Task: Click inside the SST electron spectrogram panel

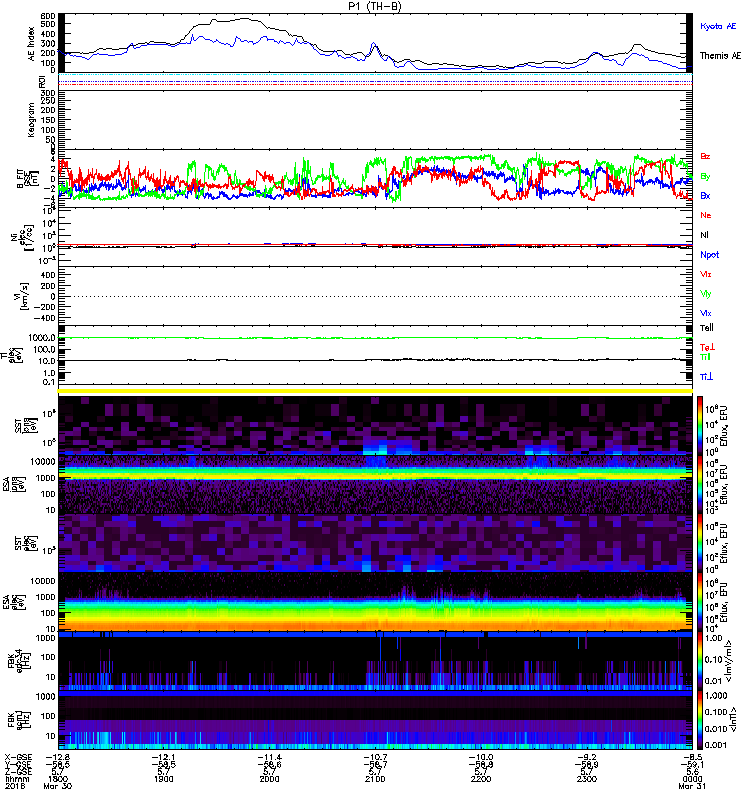Action: (x=375, y=543)
